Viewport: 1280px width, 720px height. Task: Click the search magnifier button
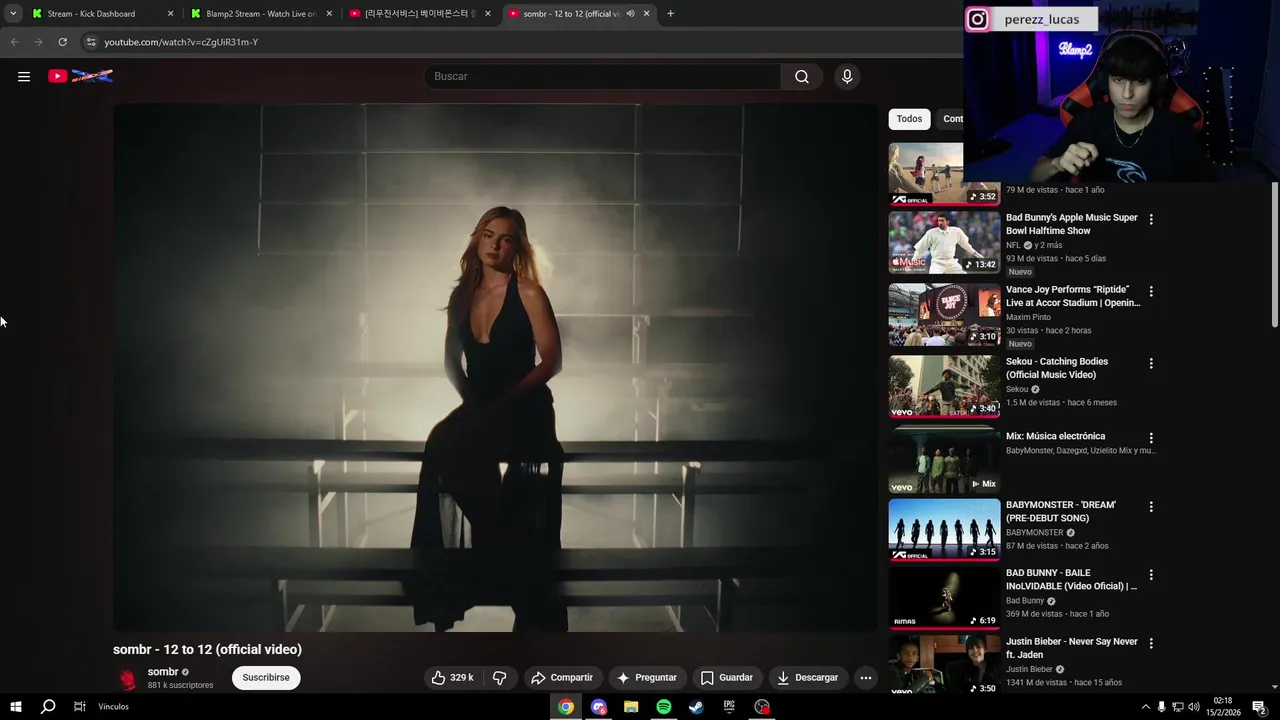pos(802,76)
